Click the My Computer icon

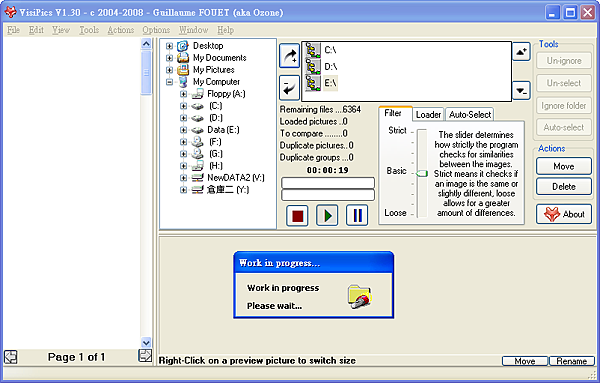(x=183, y=82)
